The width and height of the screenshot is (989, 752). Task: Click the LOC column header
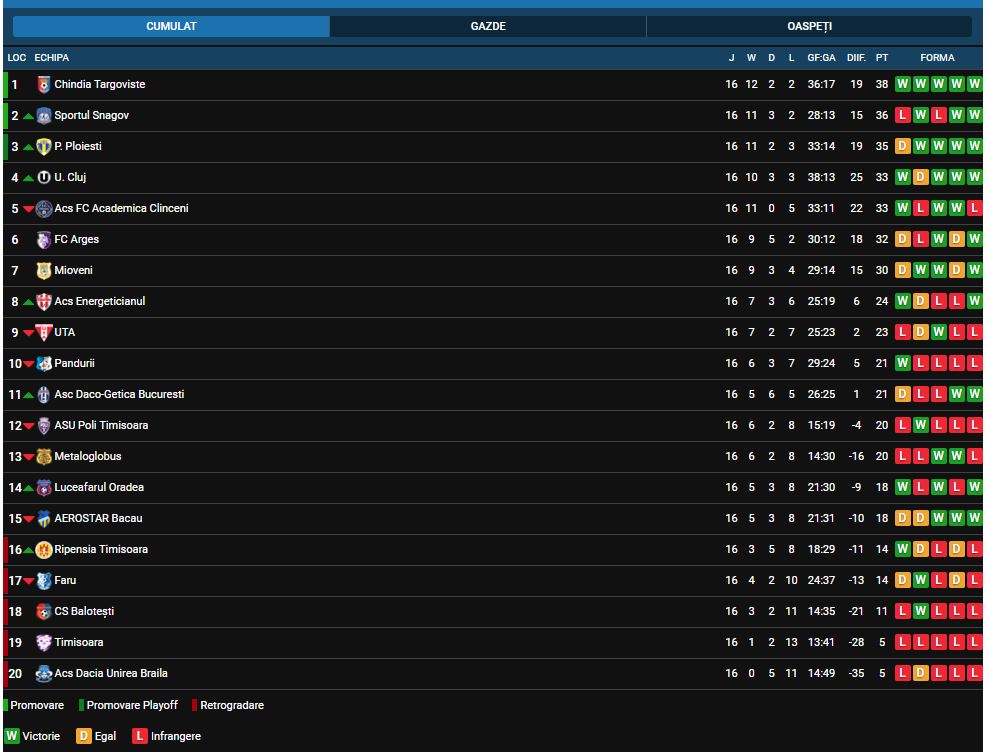(x=16, y=57)
